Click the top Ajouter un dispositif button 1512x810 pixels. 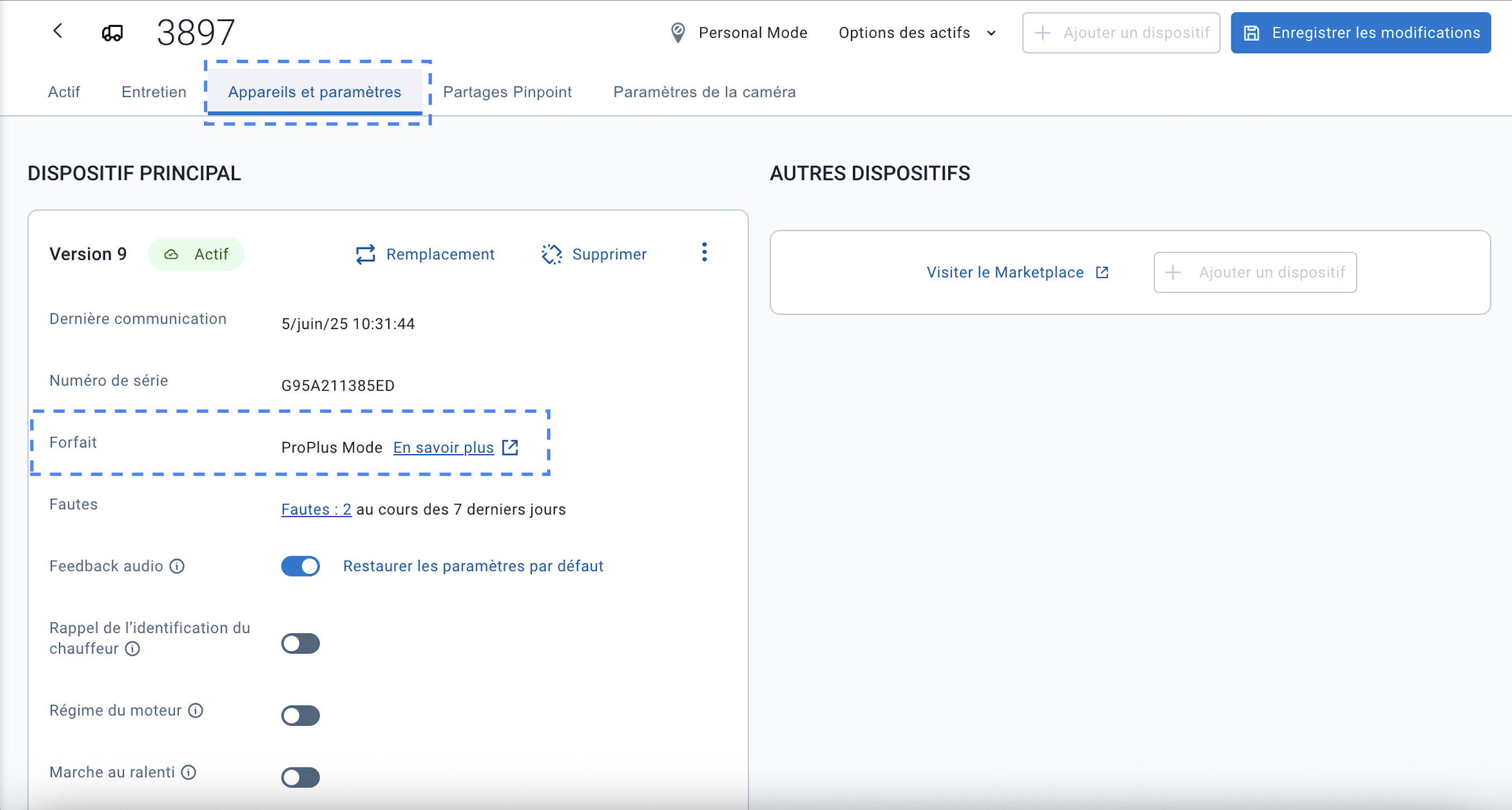[x=1121, y=33]
